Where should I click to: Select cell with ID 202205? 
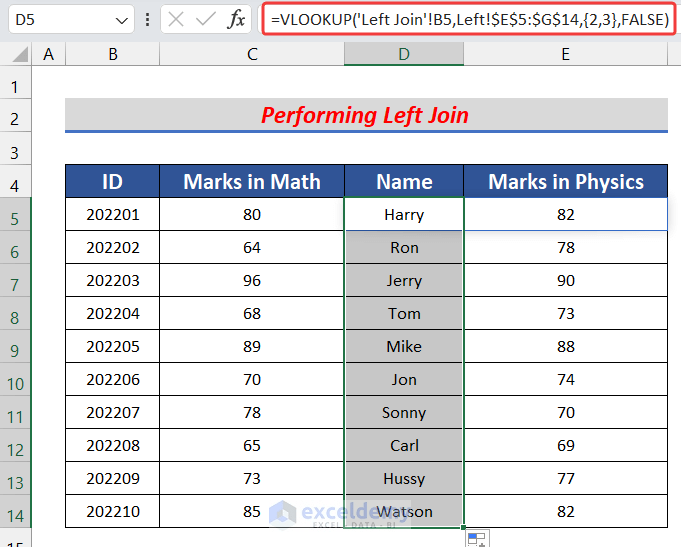point(112,346)
